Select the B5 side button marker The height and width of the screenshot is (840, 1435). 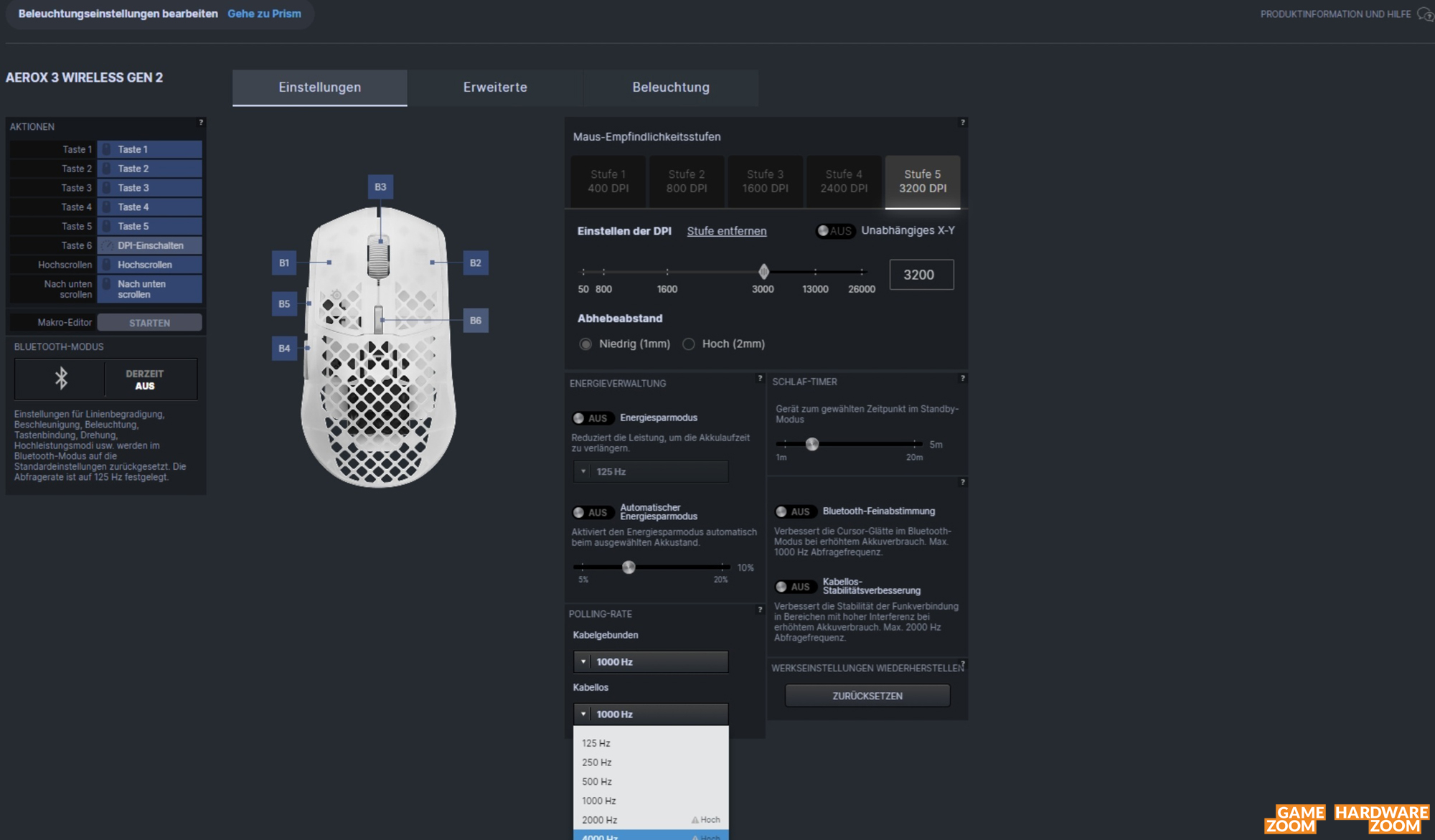284,304
